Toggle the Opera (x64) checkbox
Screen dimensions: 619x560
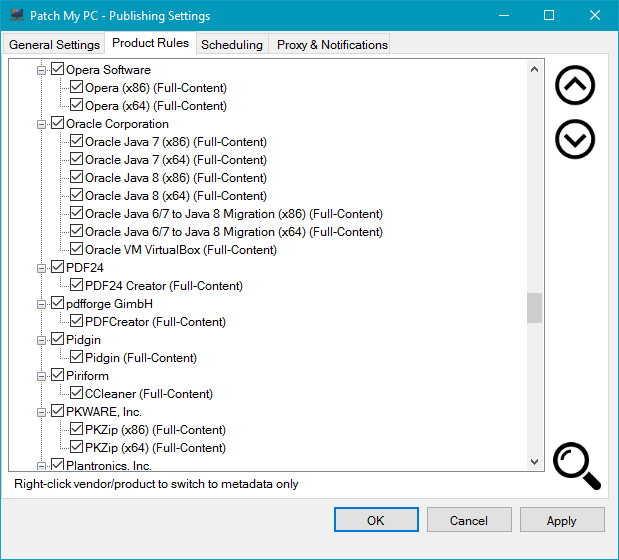pyautogui.click(x=76, y=105)
